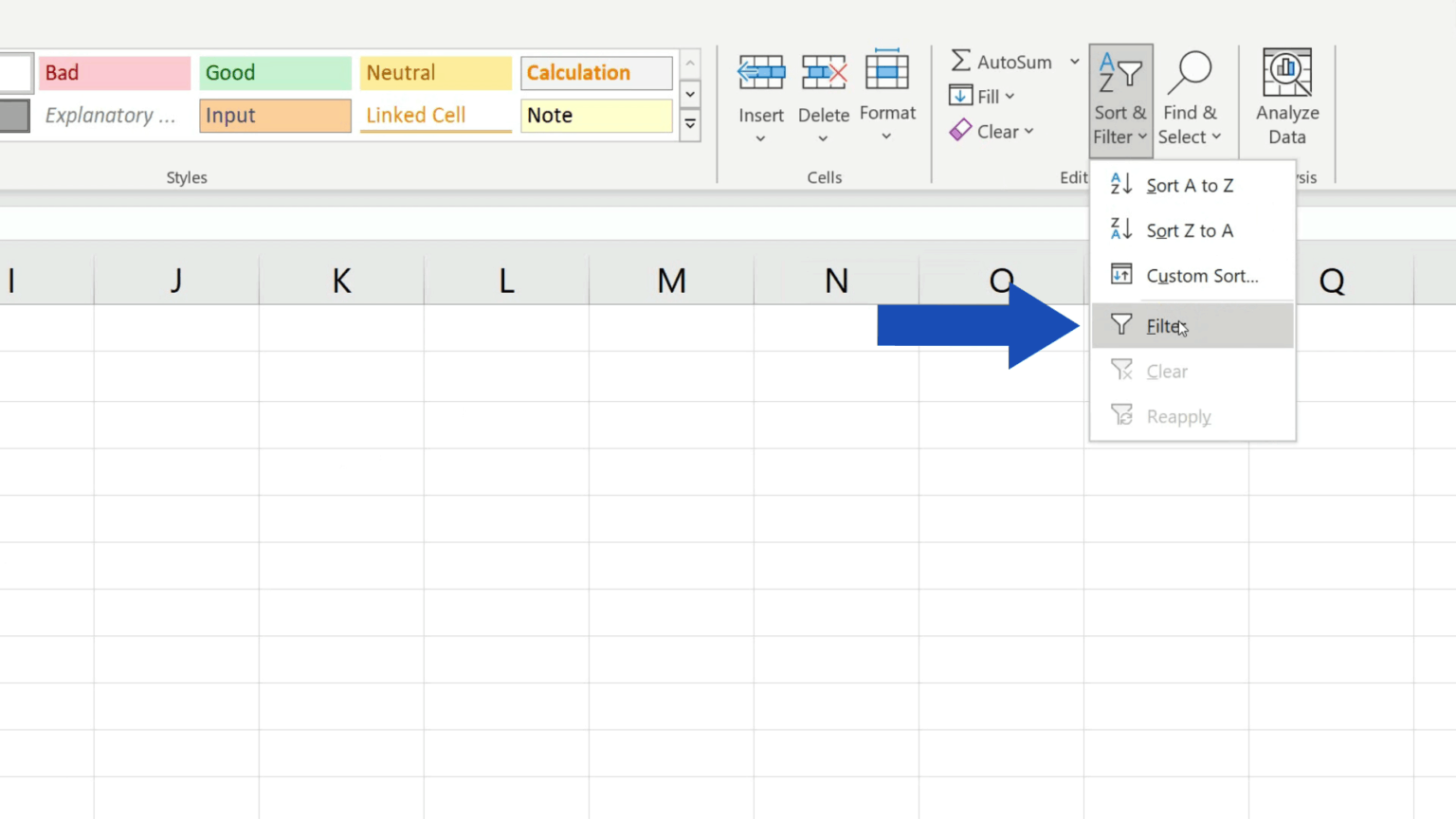Click the Clear eraser icon
1456x819 pixels.
coord(960,131)
